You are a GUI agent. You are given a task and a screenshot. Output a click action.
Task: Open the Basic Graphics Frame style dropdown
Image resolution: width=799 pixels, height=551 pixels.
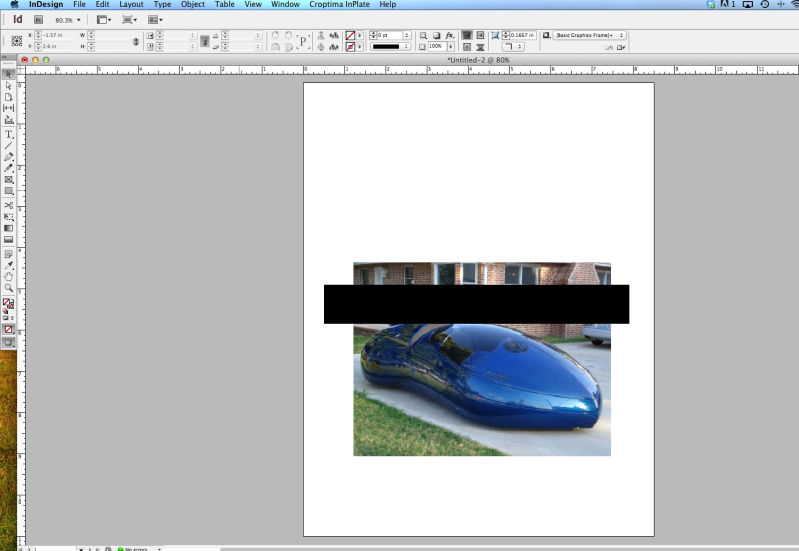click(x=590, y=35)
